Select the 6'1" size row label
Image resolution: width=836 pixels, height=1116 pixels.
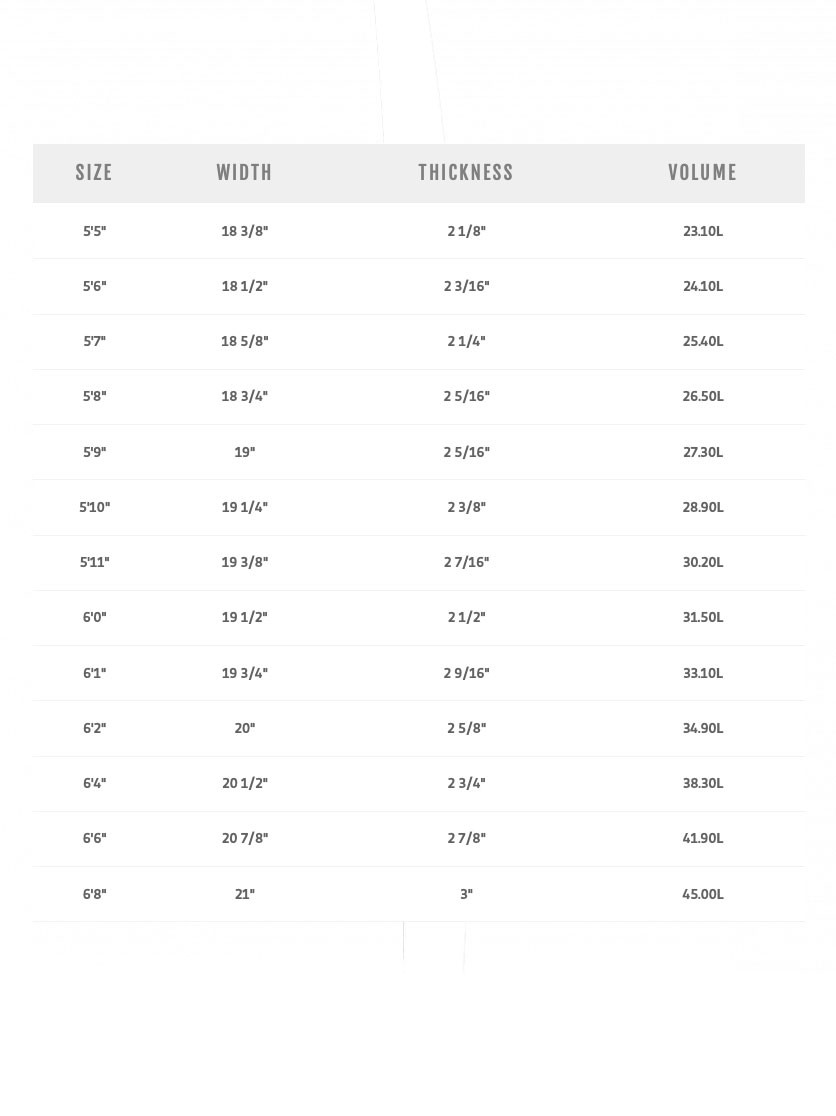94,673
